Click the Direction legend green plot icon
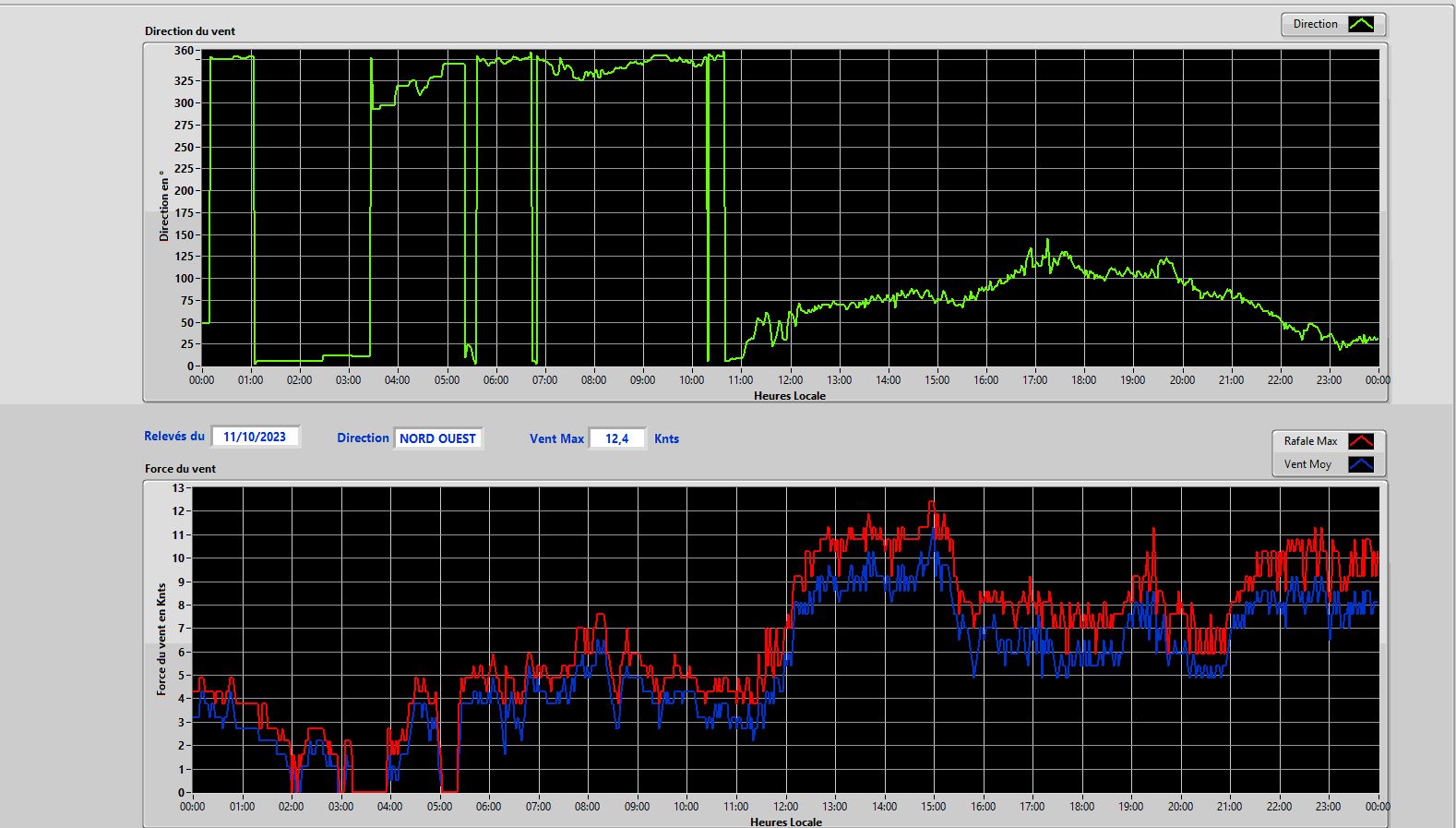 1361,24
